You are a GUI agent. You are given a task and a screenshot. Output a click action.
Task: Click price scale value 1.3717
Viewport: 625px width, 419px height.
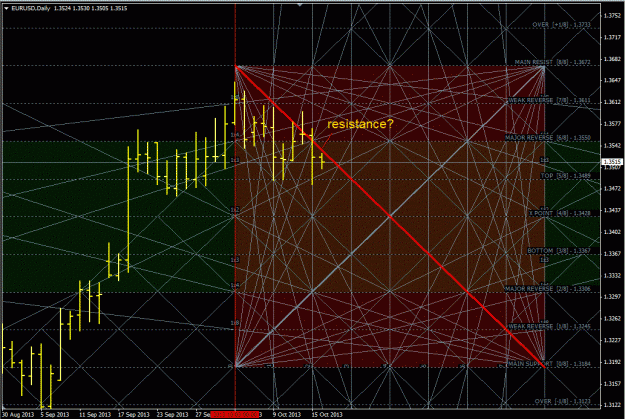(612, 37)
